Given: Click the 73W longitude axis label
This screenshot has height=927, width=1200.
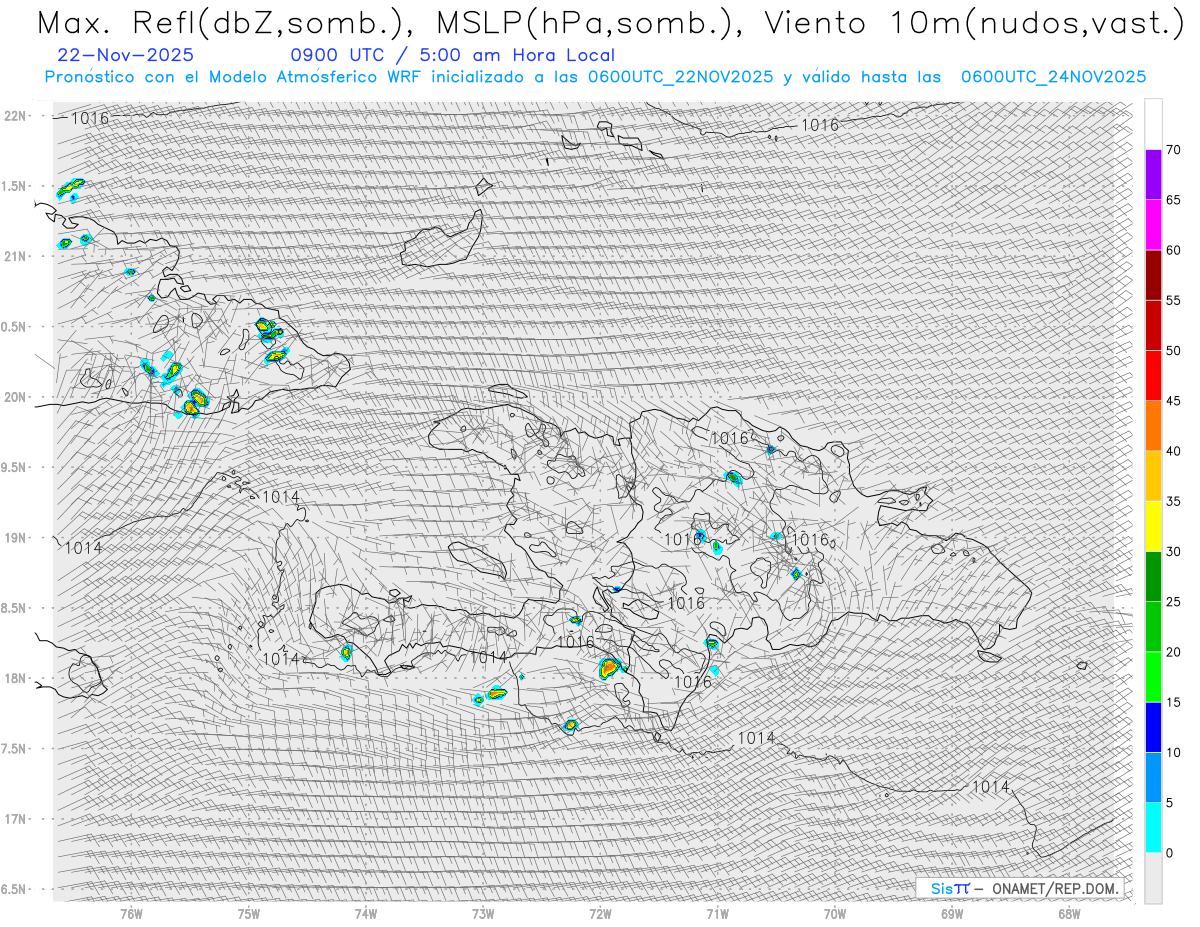Looking at the screenshot, I should coord(483,913).
